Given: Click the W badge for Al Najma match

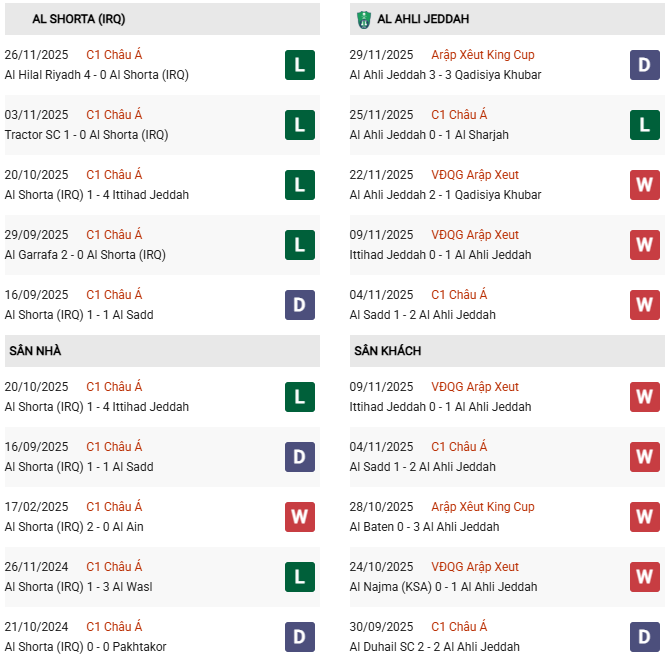Looking at the screenshot, I should tap(644, 577).
